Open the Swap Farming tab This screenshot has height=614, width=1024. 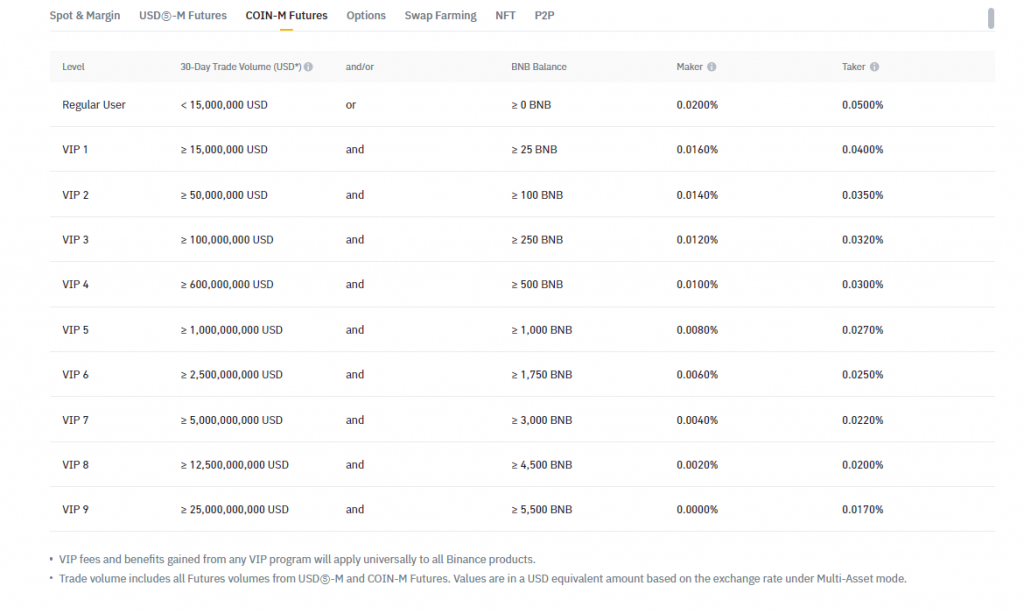click(x=440, y=16)
